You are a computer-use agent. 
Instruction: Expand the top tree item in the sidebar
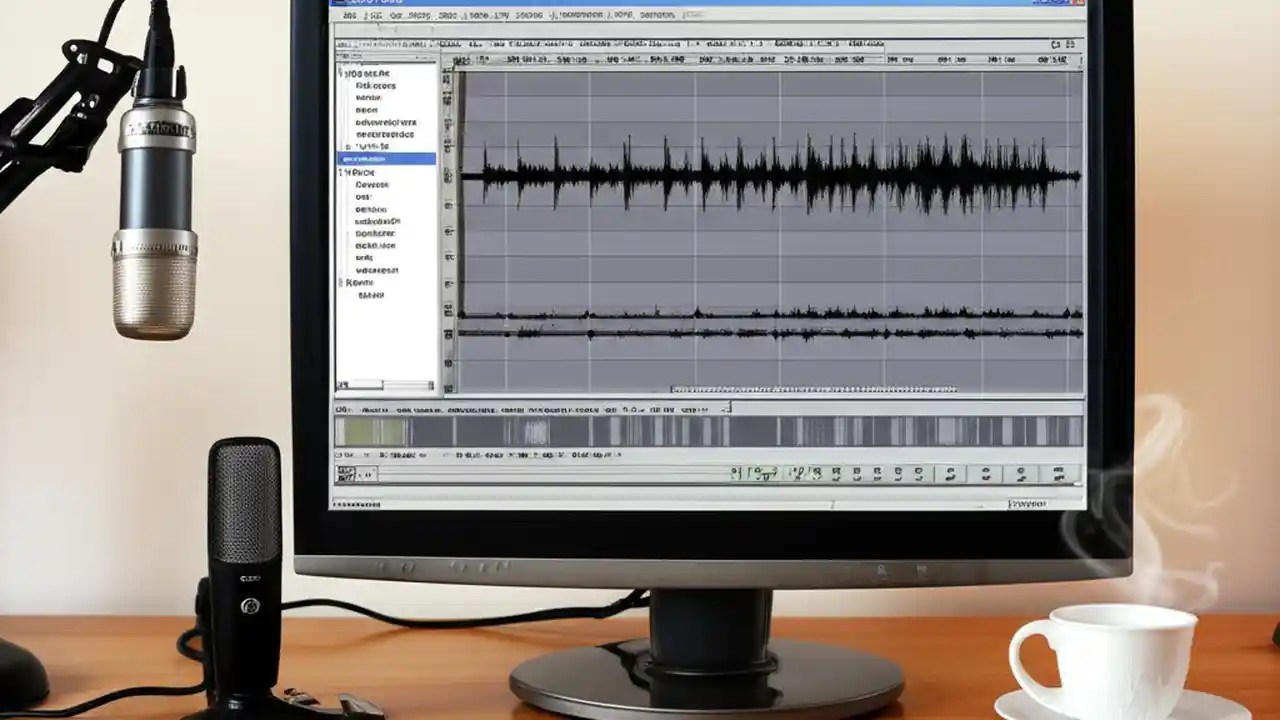(343, 72)
